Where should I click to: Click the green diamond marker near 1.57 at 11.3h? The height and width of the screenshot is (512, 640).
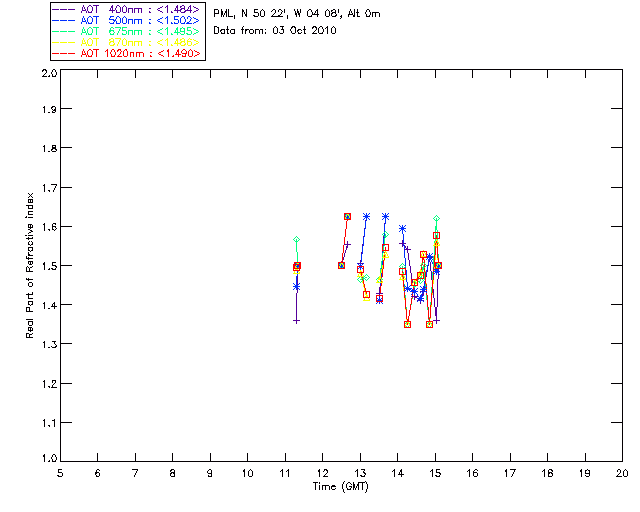[297, 240]
